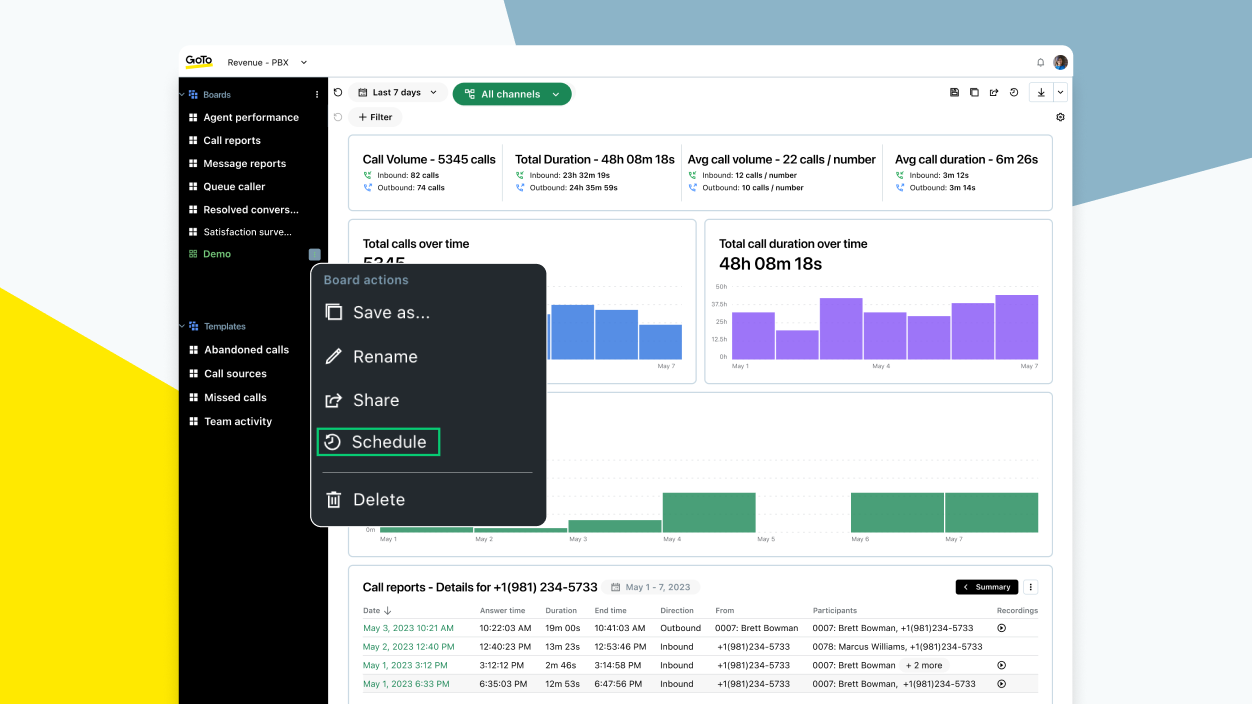
Task: Expand the download options chevron
Action: 1060,92
